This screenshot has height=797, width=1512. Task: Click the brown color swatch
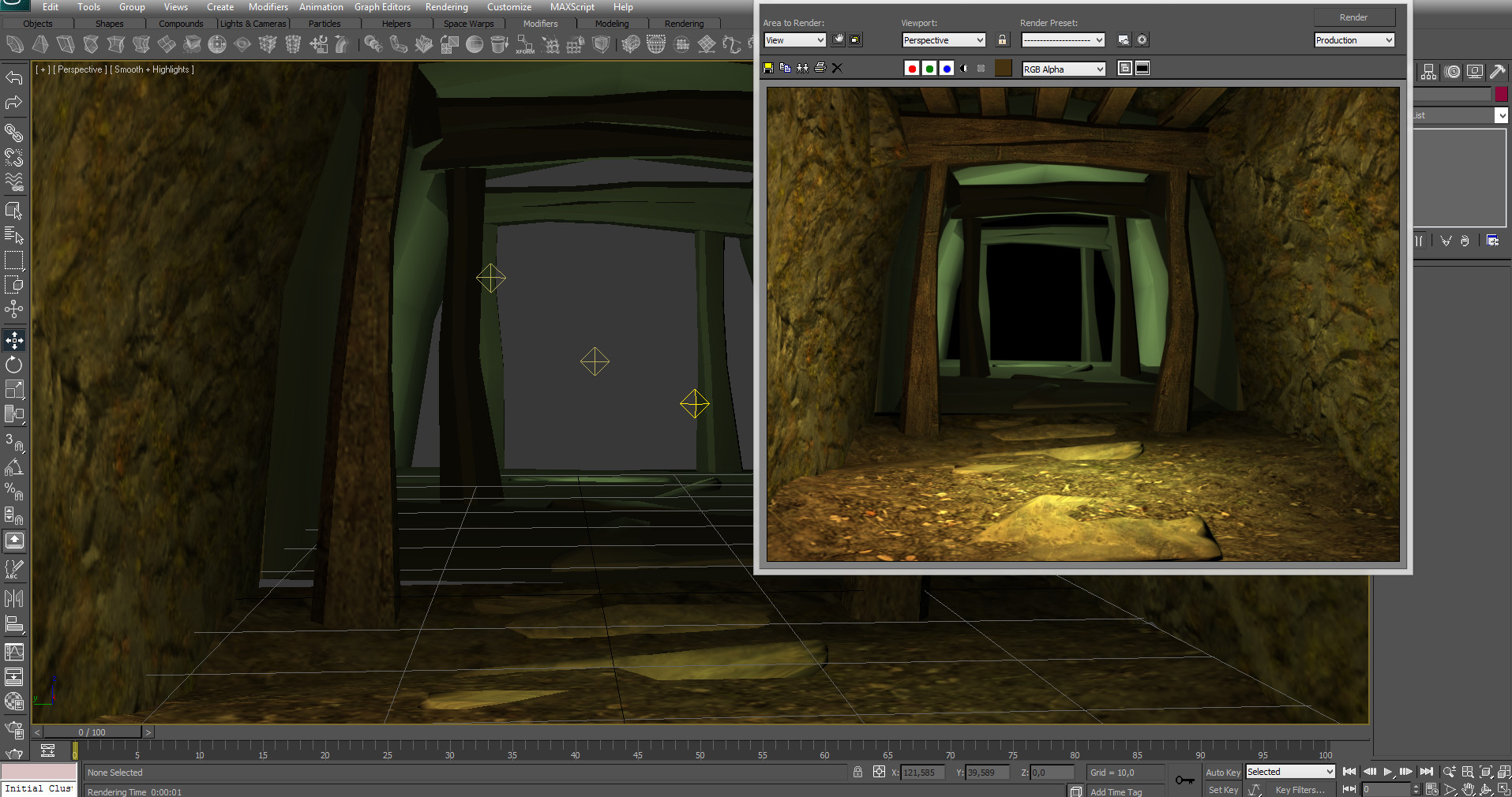click(x=1003, y=69)
